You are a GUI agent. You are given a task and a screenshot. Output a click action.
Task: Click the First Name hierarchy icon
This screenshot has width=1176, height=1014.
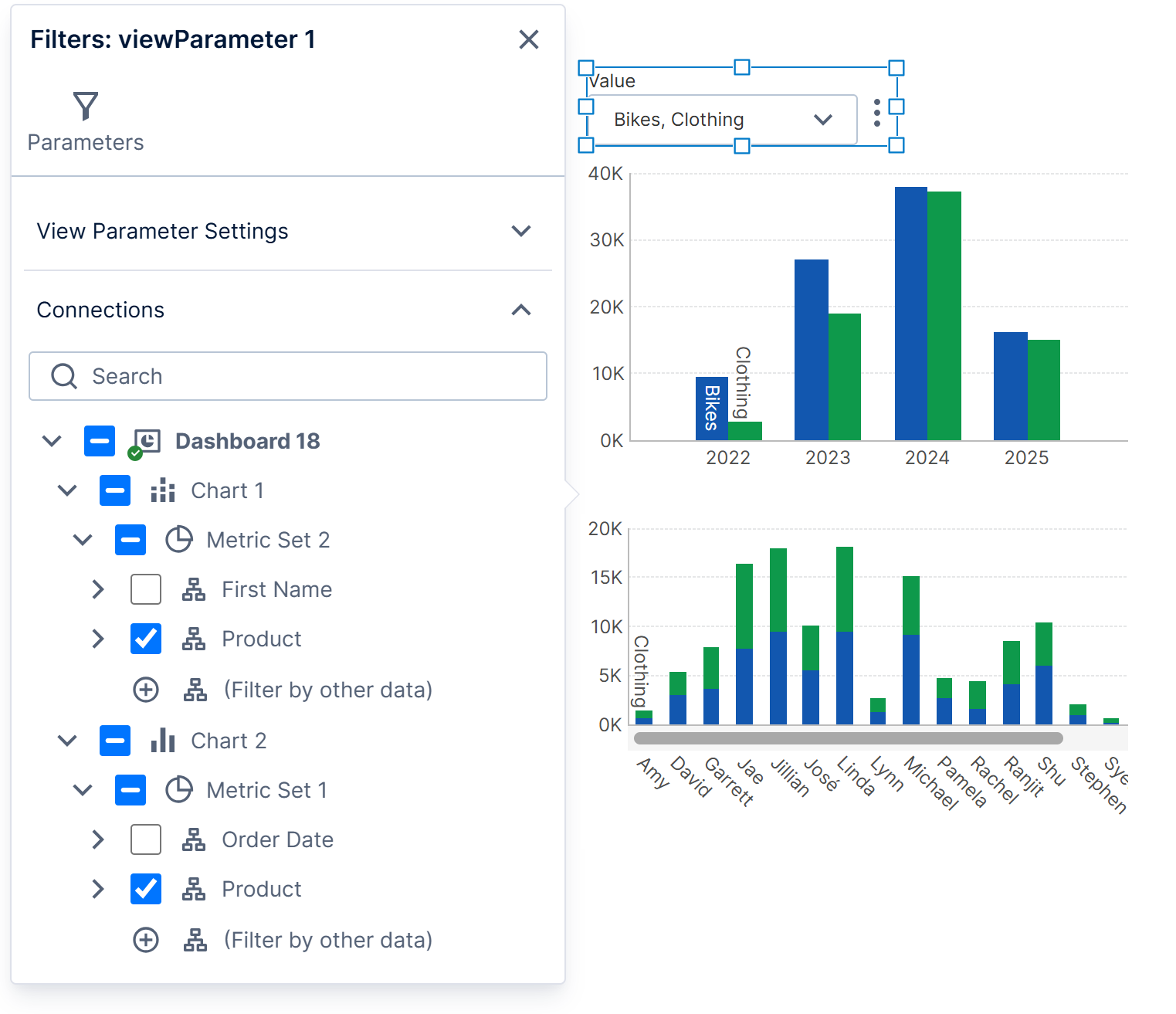[x=194, y=589]
